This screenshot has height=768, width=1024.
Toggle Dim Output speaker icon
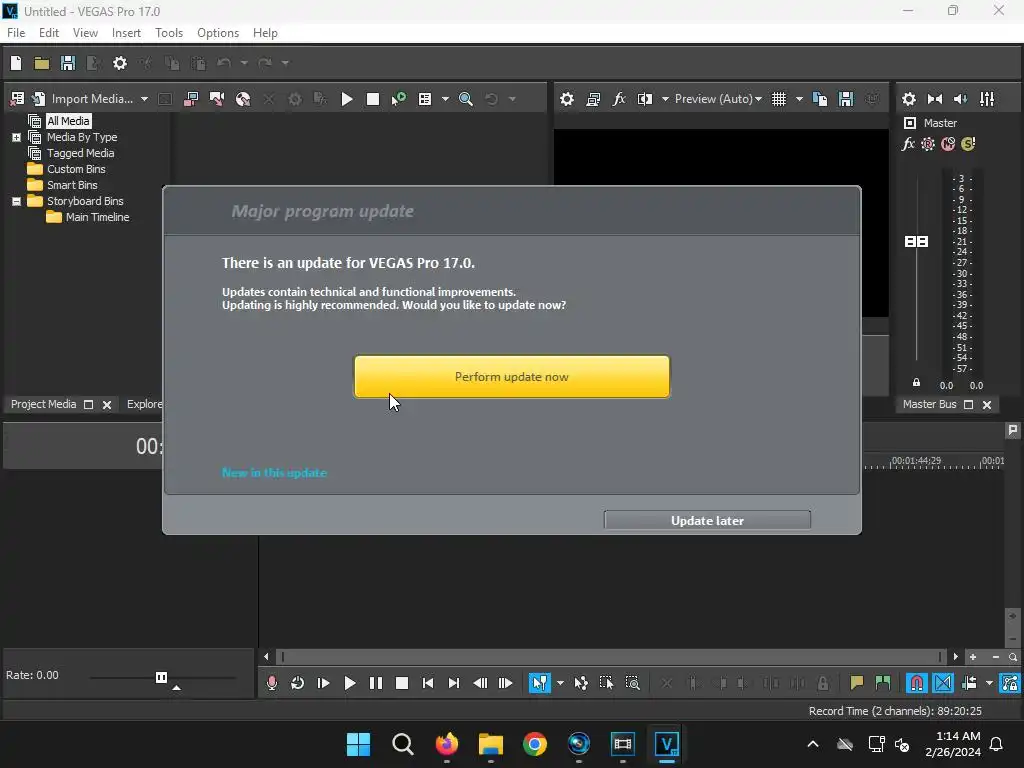[961, 99]
